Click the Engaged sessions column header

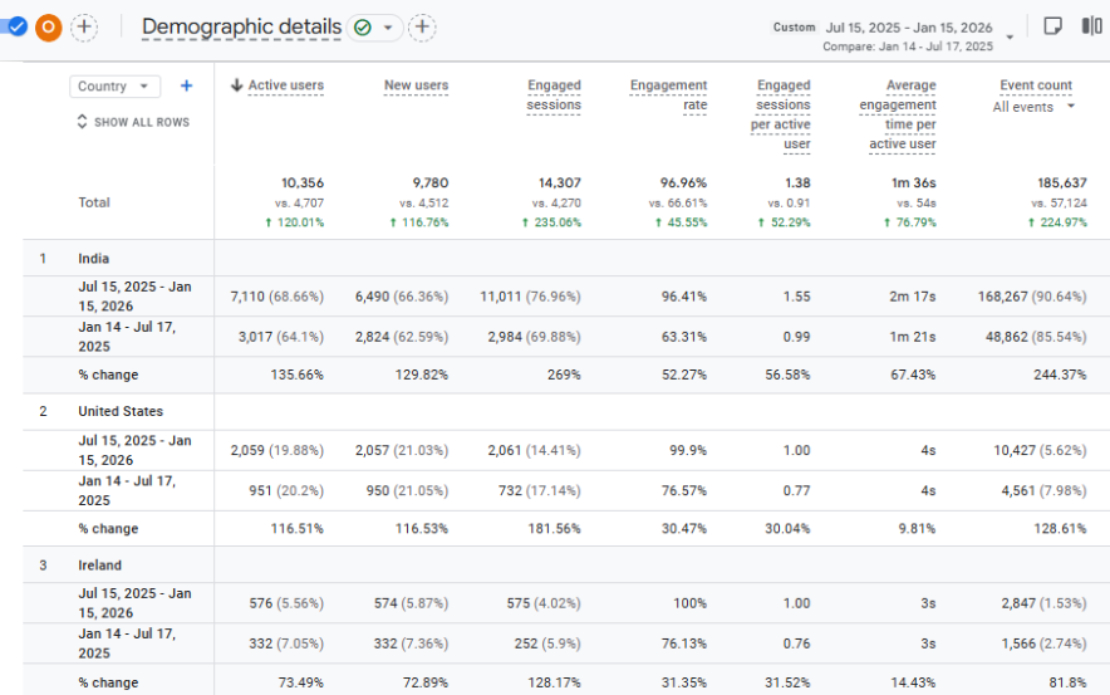coord(554,95)
